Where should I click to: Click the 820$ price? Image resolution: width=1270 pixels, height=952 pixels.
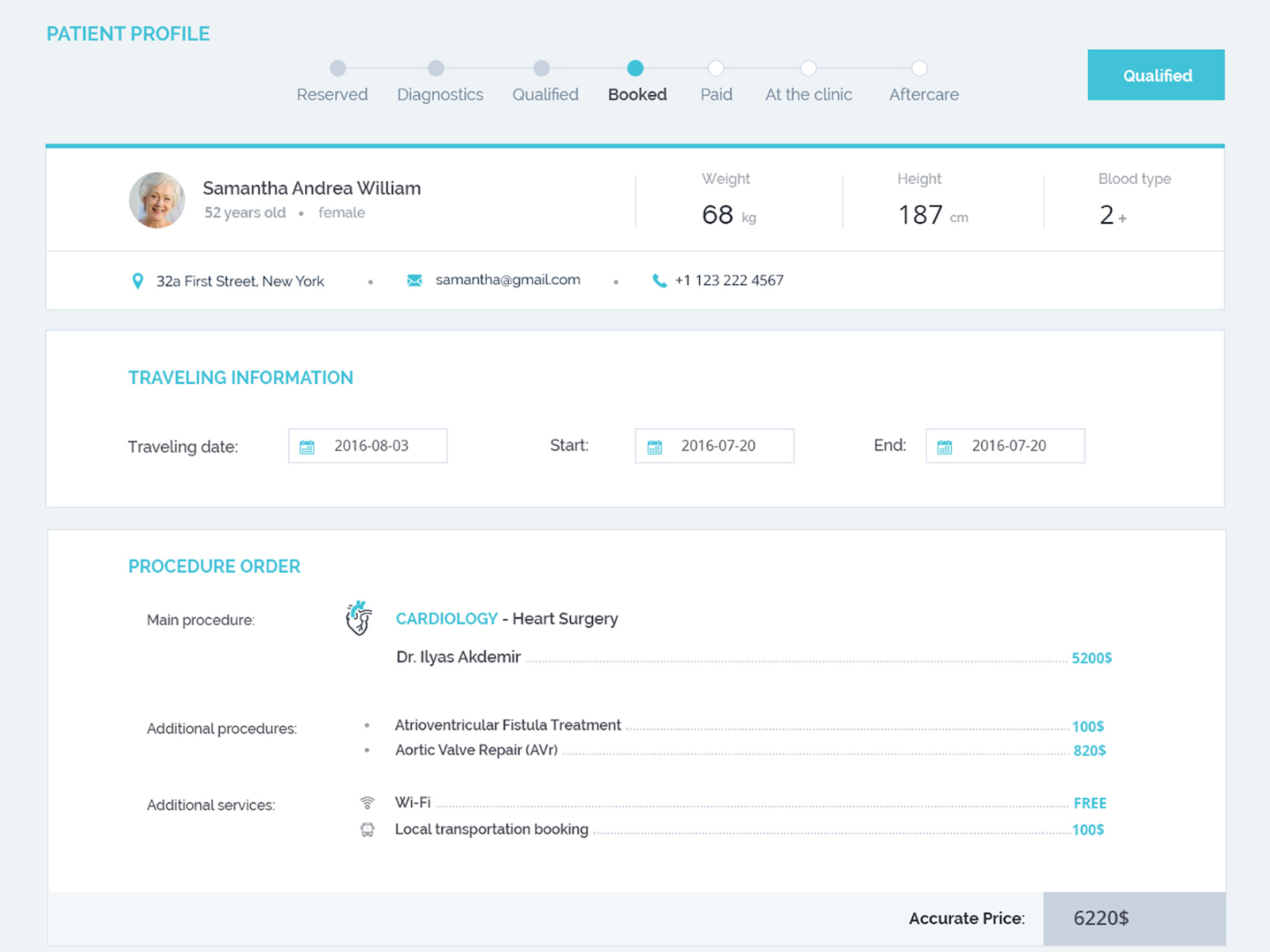[x=1090, y=750]
